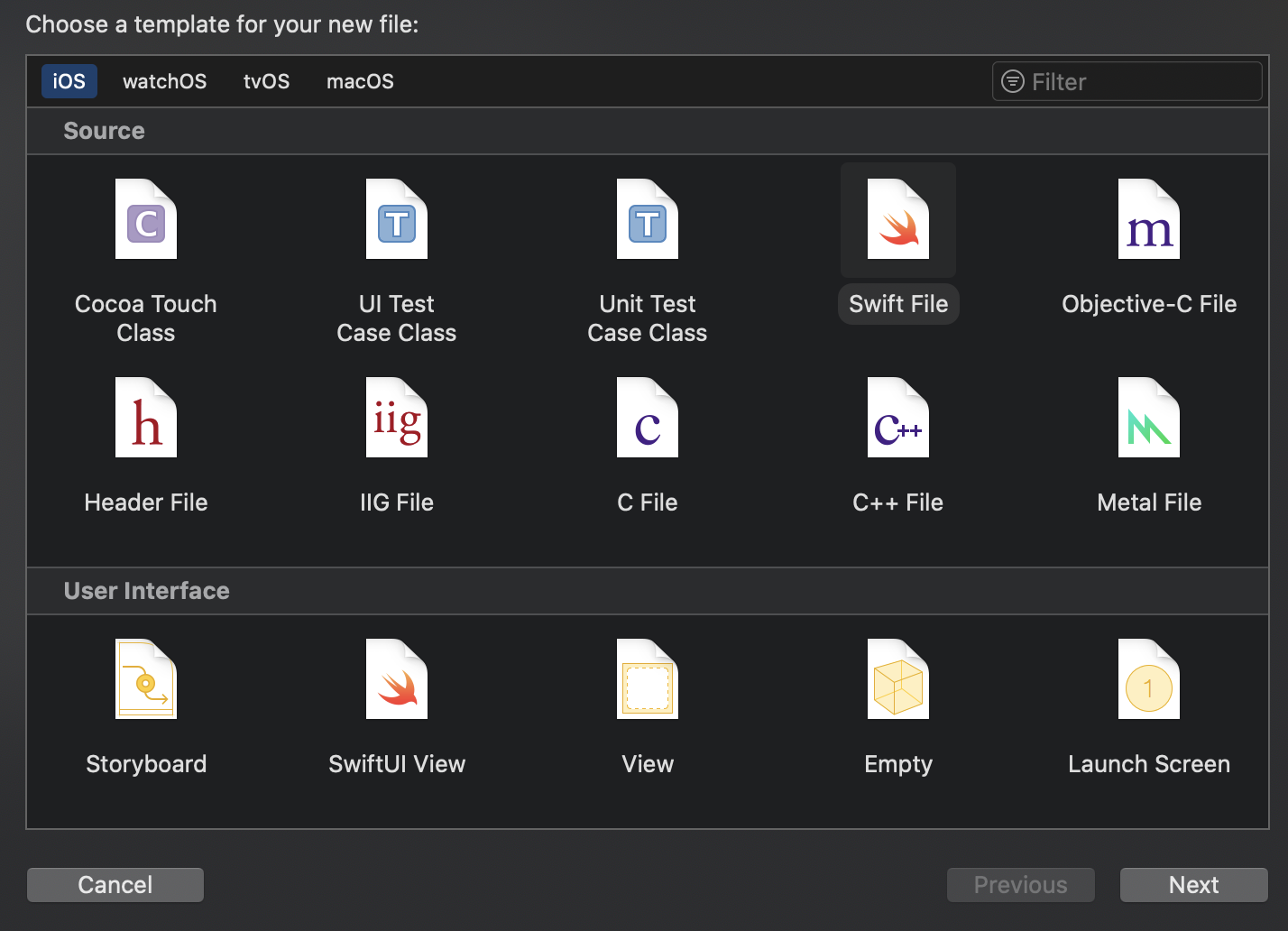
Task: Open the tvOS platform tab
Action: pos(267,81)
